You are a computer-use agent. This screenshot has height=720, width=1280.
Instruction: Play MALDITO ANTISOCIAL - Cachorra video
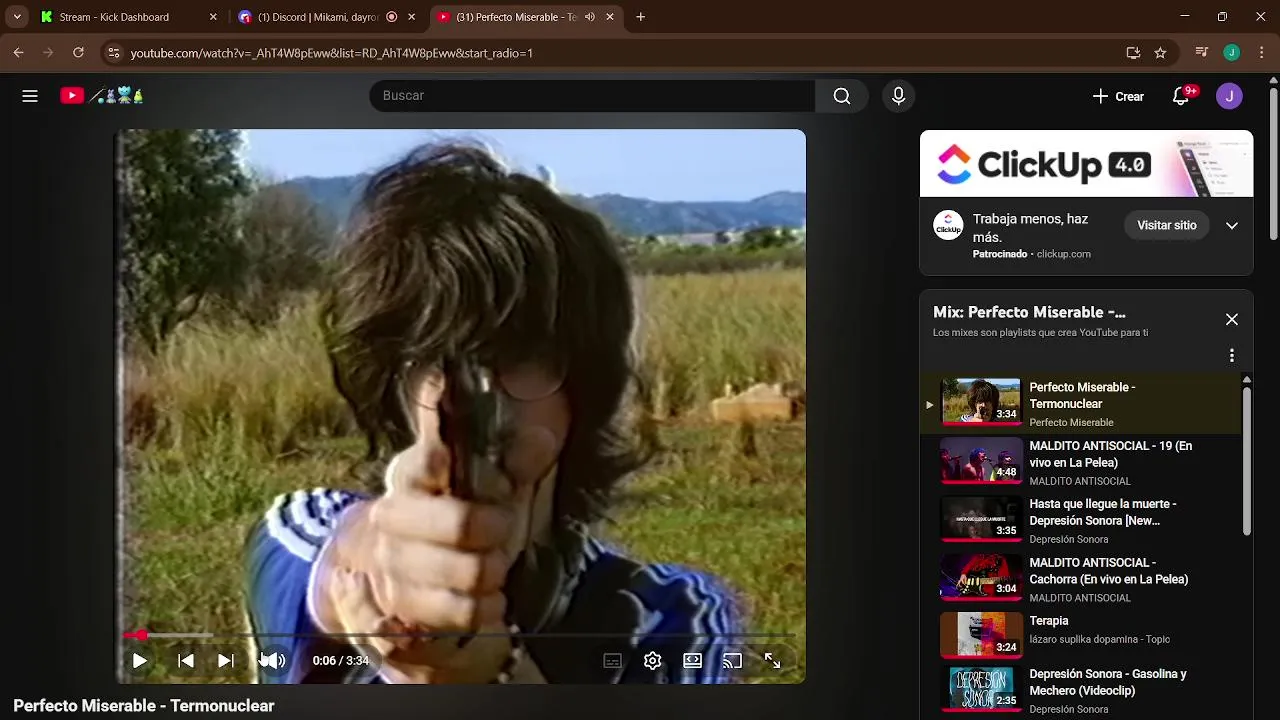1080,579
